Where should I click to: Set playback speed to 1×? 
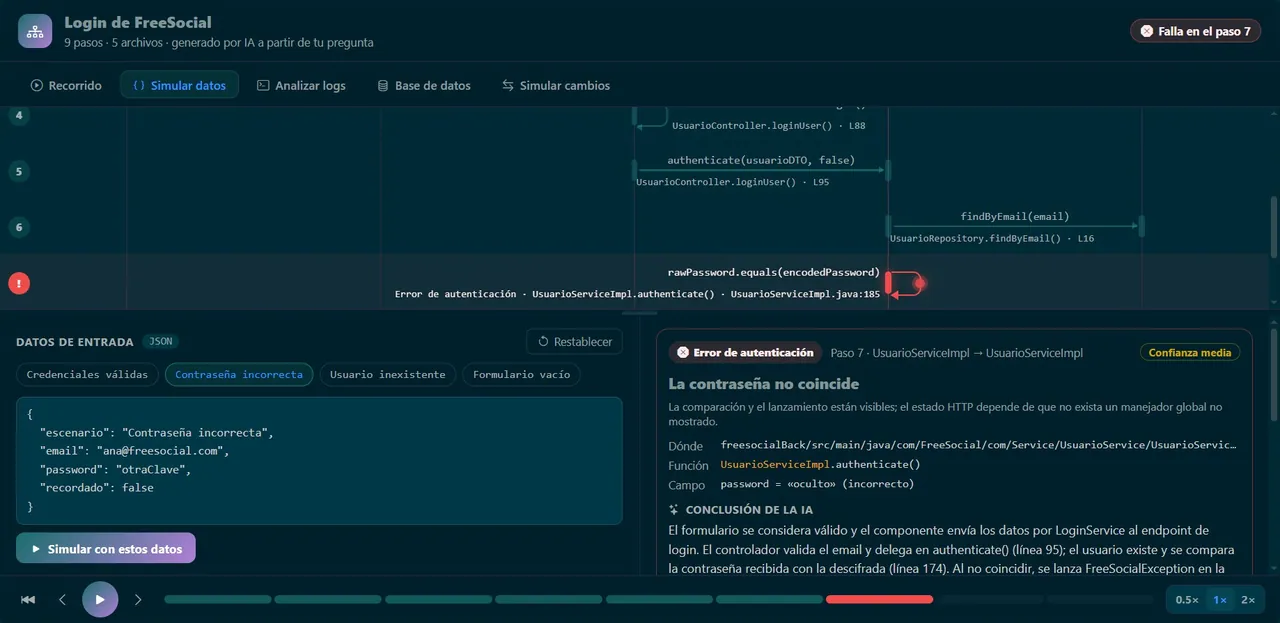(1220, 599)
